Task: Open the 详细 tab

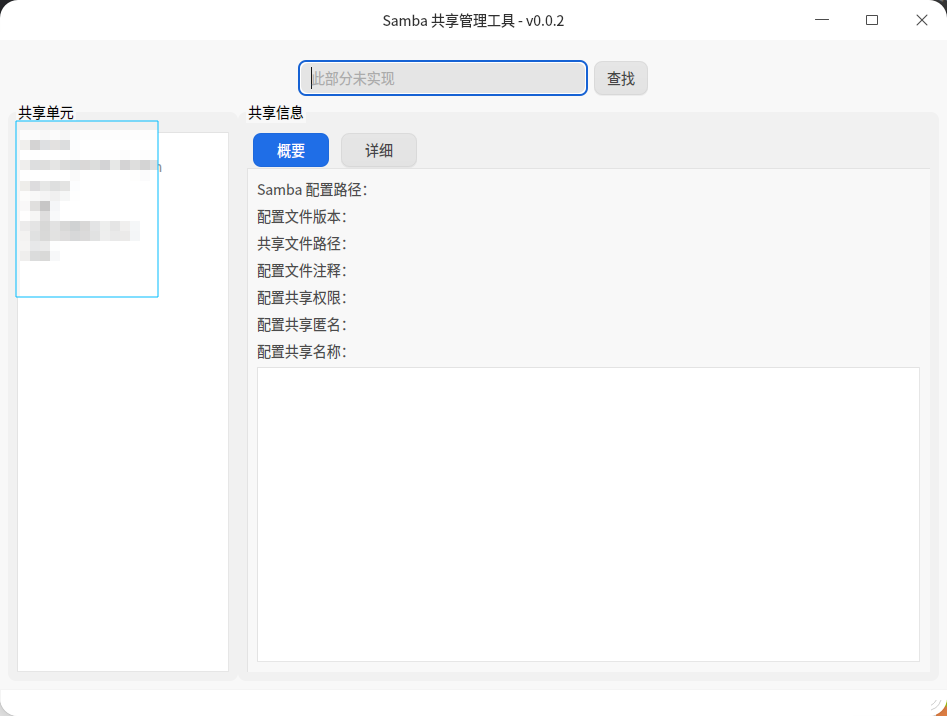Action: click(379, 150)
